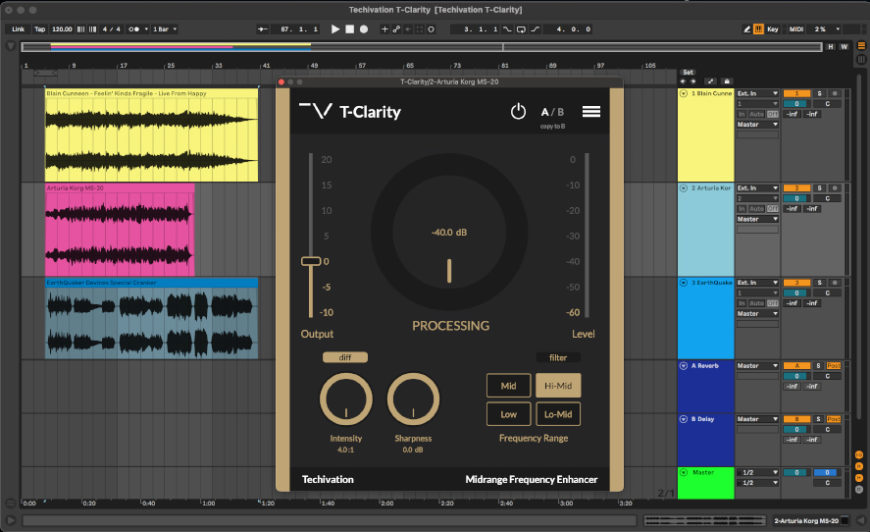The width and height of the screenshot is (870, 532).
Task: Toggle the filter button in T-Clarity
Action: click(x=558, y=357)
